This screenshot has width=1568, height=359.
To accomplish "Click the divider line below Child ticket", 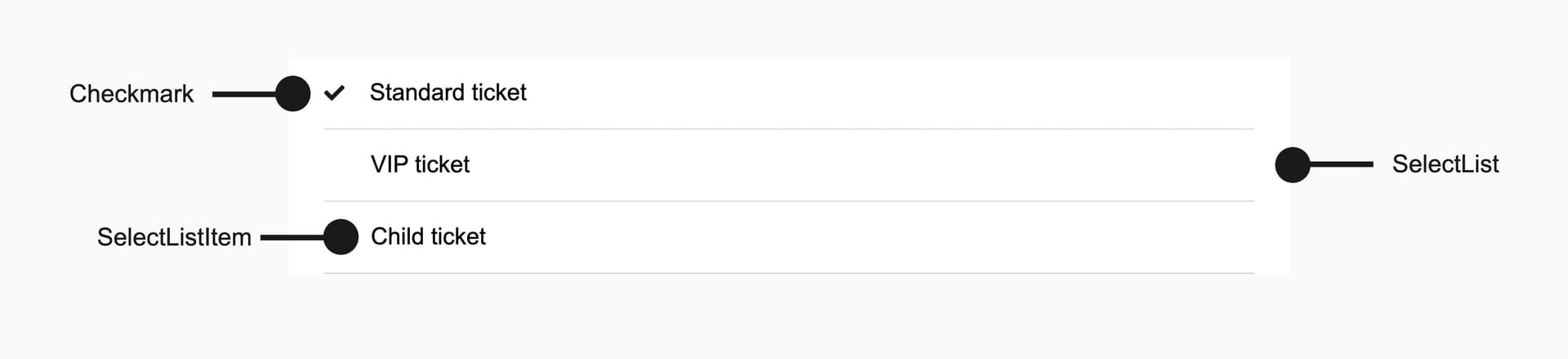I will coord(788,273).
